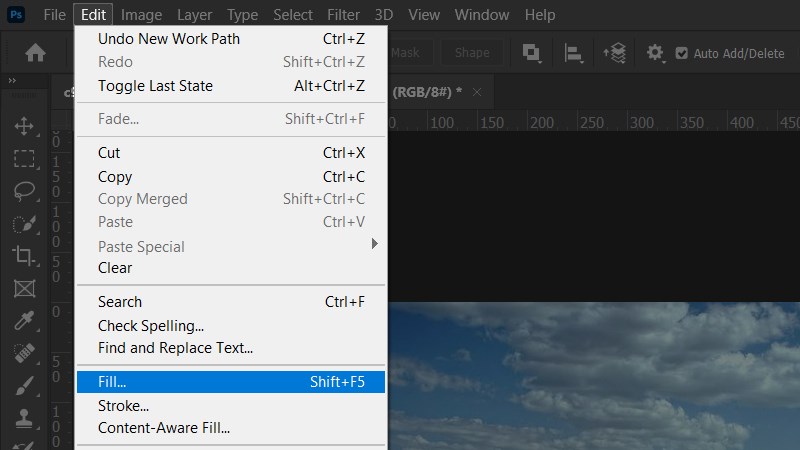Click the Home icon
This screenshot has height=450, width=800.
pos(35,53)
